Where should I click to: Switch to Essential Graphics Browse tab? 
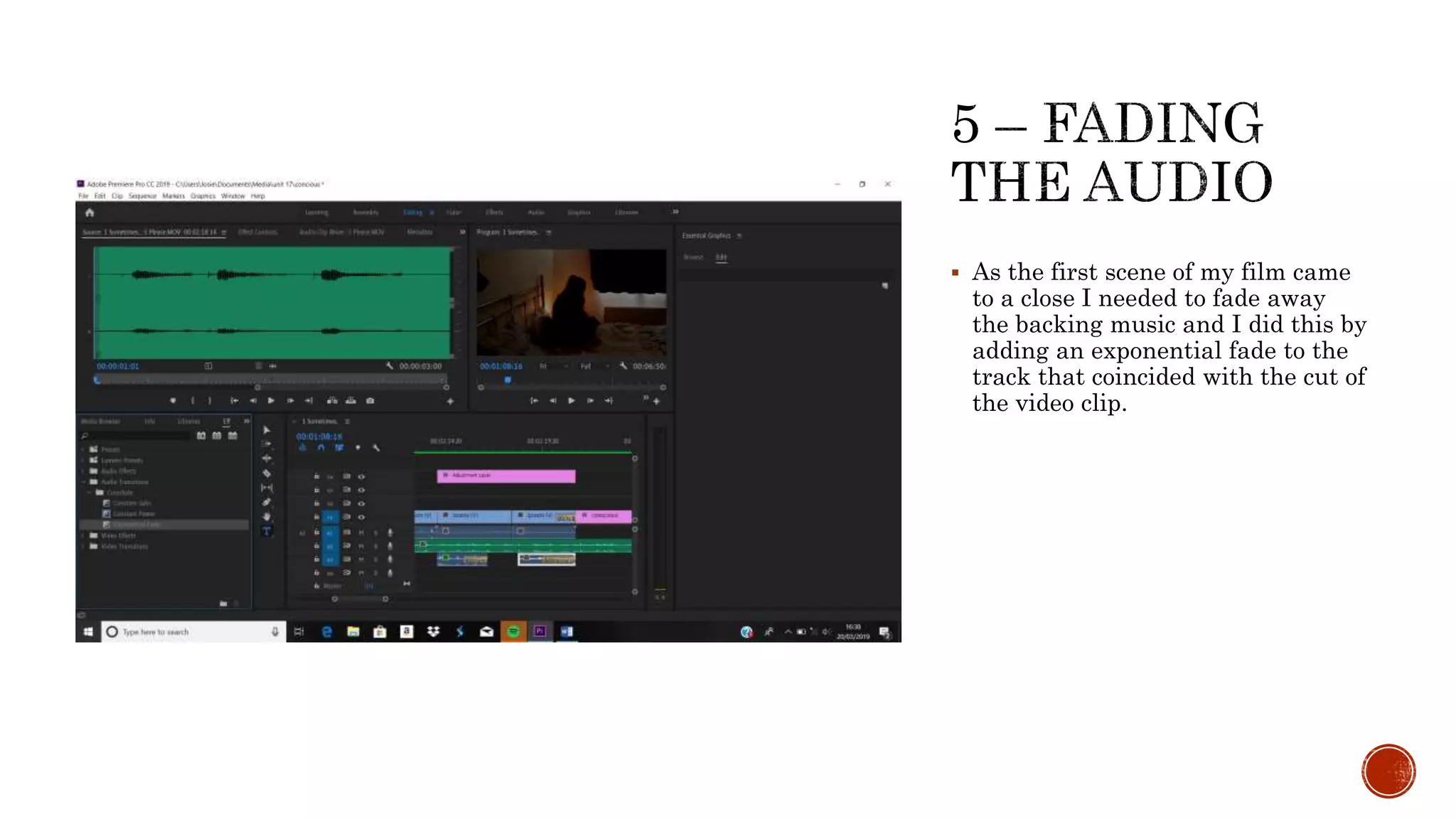(693, 257)
